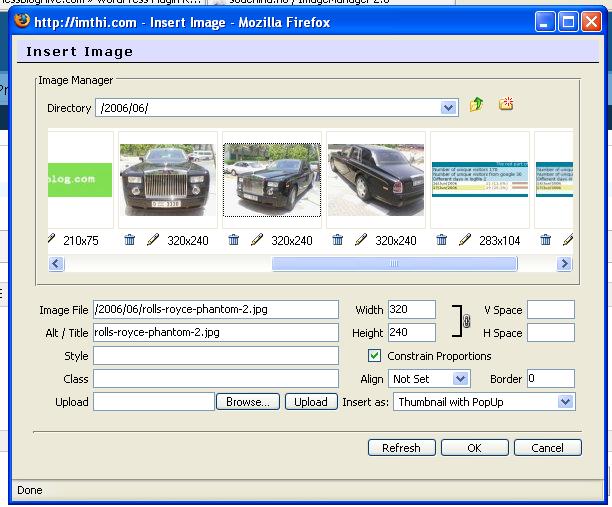Click right arrow of thumbnail scrollbar

(x=564, y=263)
